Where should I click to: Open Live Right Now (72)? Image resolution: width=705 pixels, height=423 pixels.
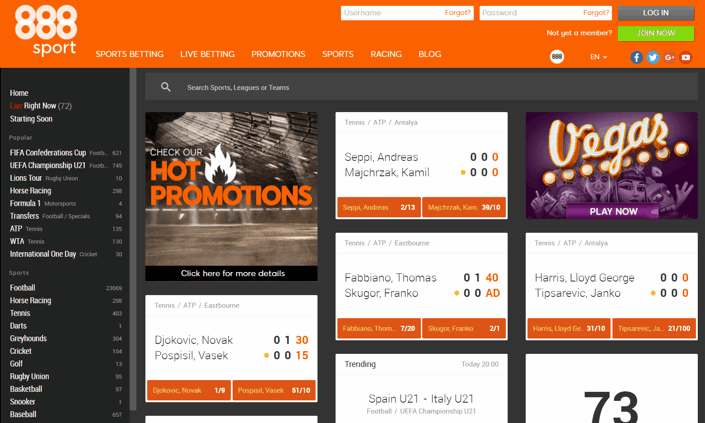point(40,106)
